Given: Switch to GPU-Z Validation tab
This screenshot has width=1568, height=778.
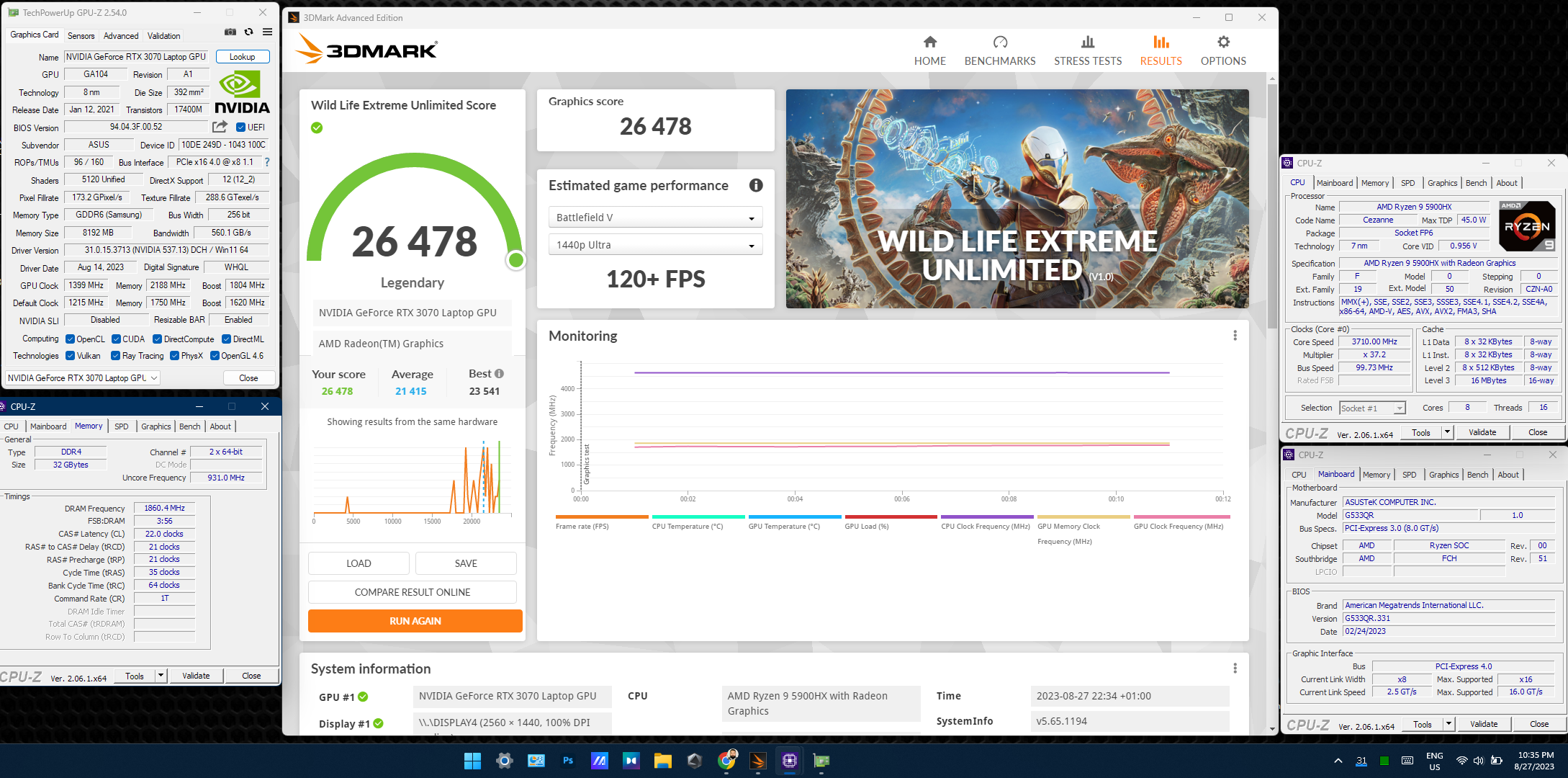Looking at the screenshot, I should click(164, 35).
